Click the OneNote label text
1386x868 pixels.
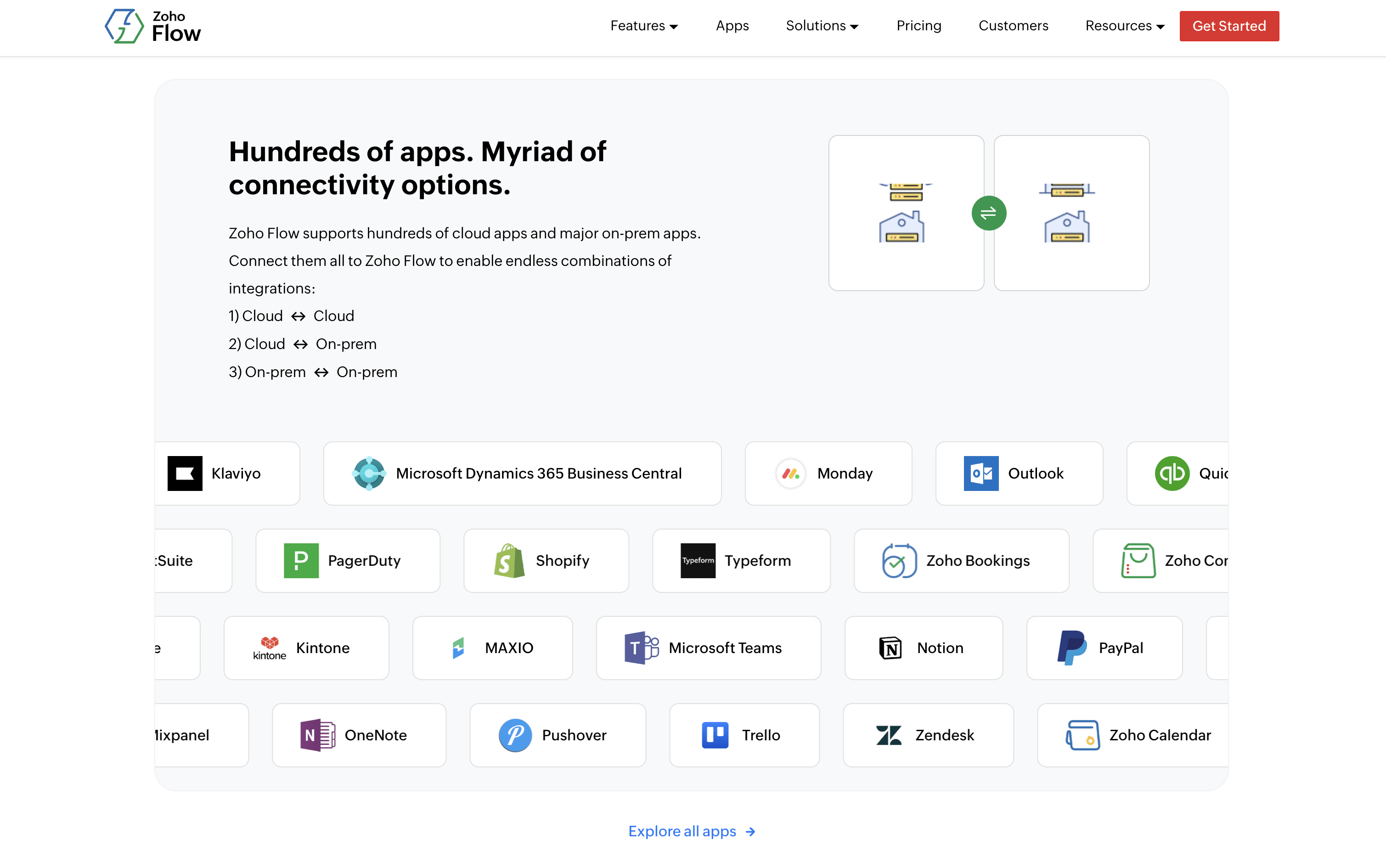click(375, 735)
